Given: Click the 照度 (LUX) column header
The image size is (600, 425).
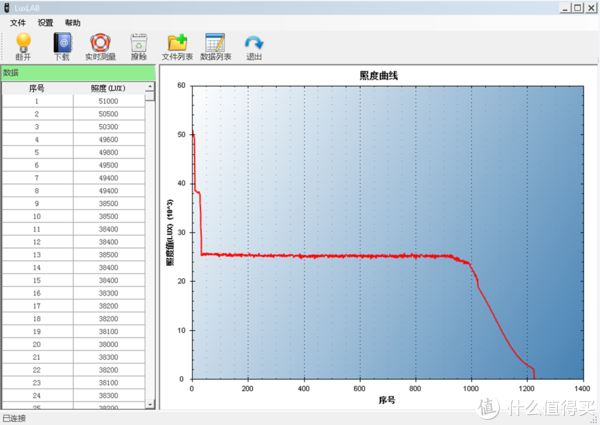Looking at the screenshot, I should click(x=108, y=88).
